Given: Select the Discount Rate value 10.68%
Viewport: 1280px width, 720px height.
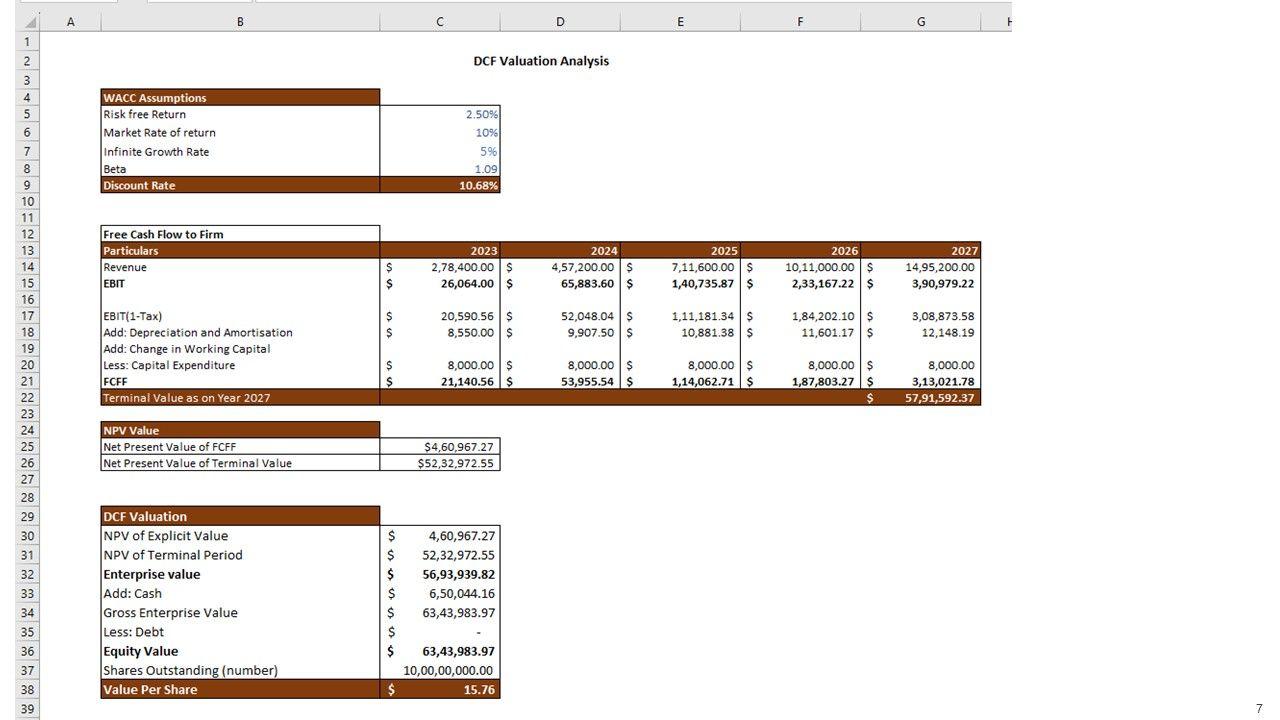Looking at the screenshot, I should tap(440, 185).
